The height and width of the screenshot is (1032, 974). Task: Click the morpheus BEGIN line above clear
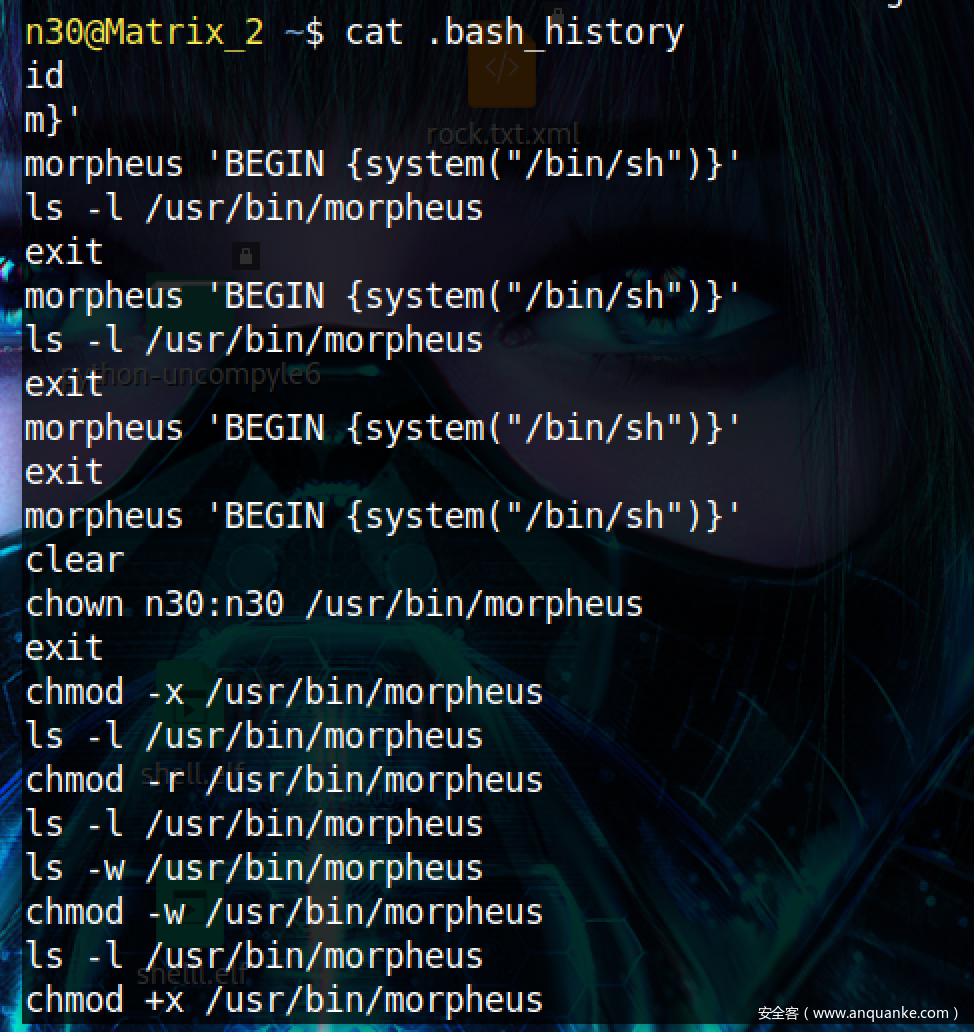coord(383,516)
